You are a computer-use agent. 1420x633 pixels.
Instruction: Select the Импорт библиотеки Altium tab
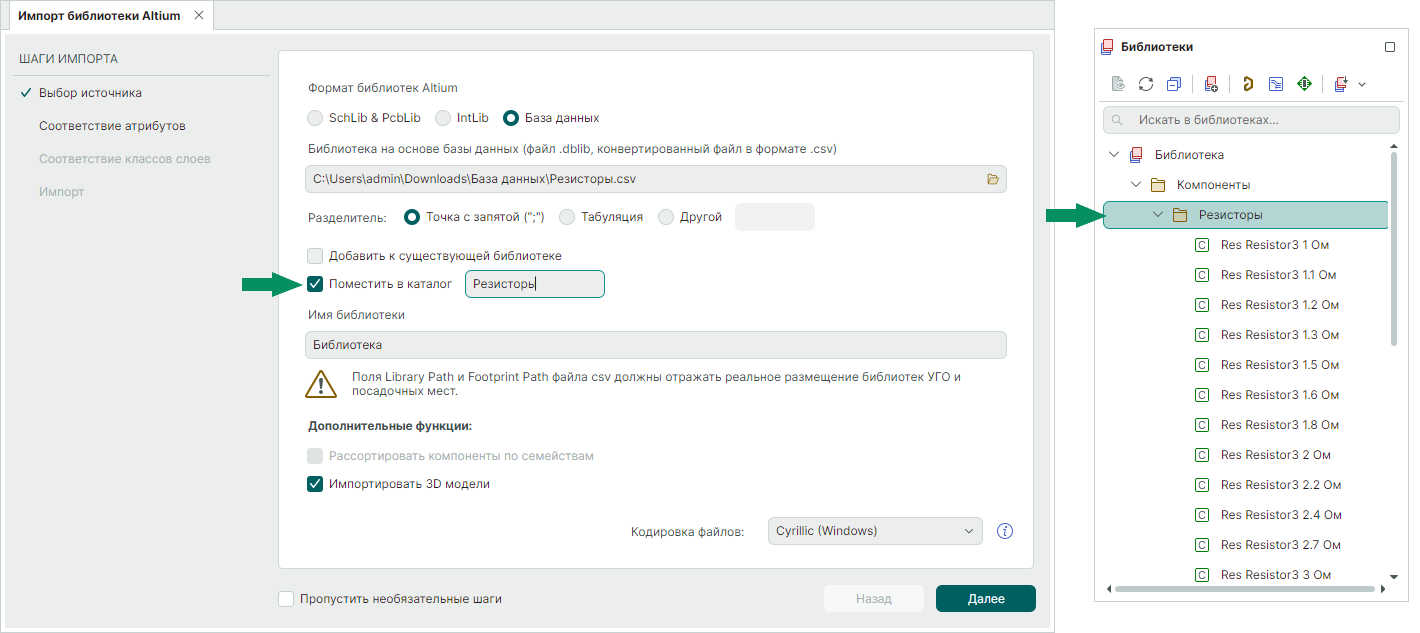[x=98, y=16]
